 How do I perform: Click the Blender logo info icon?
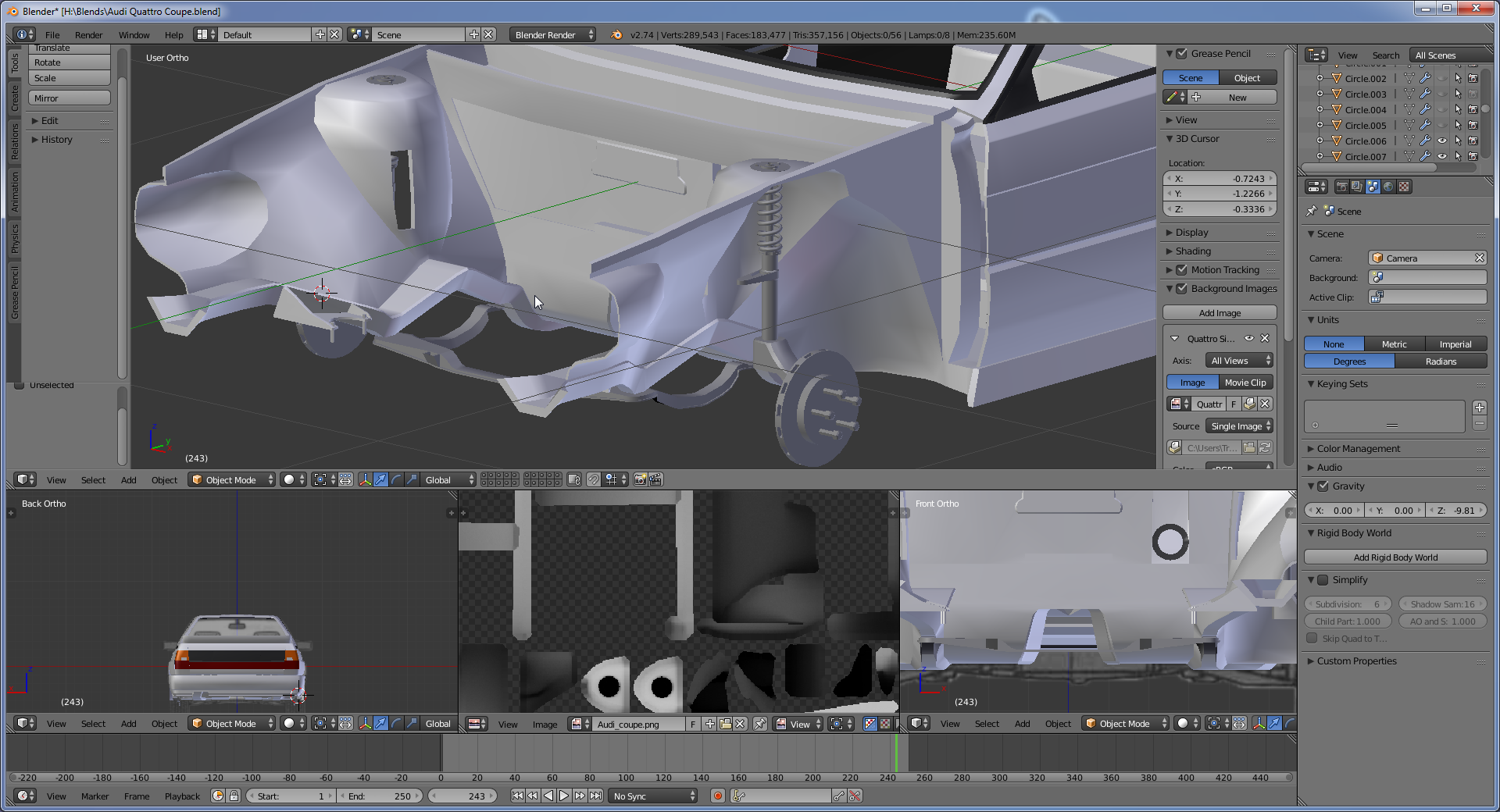tap(616, 35)
